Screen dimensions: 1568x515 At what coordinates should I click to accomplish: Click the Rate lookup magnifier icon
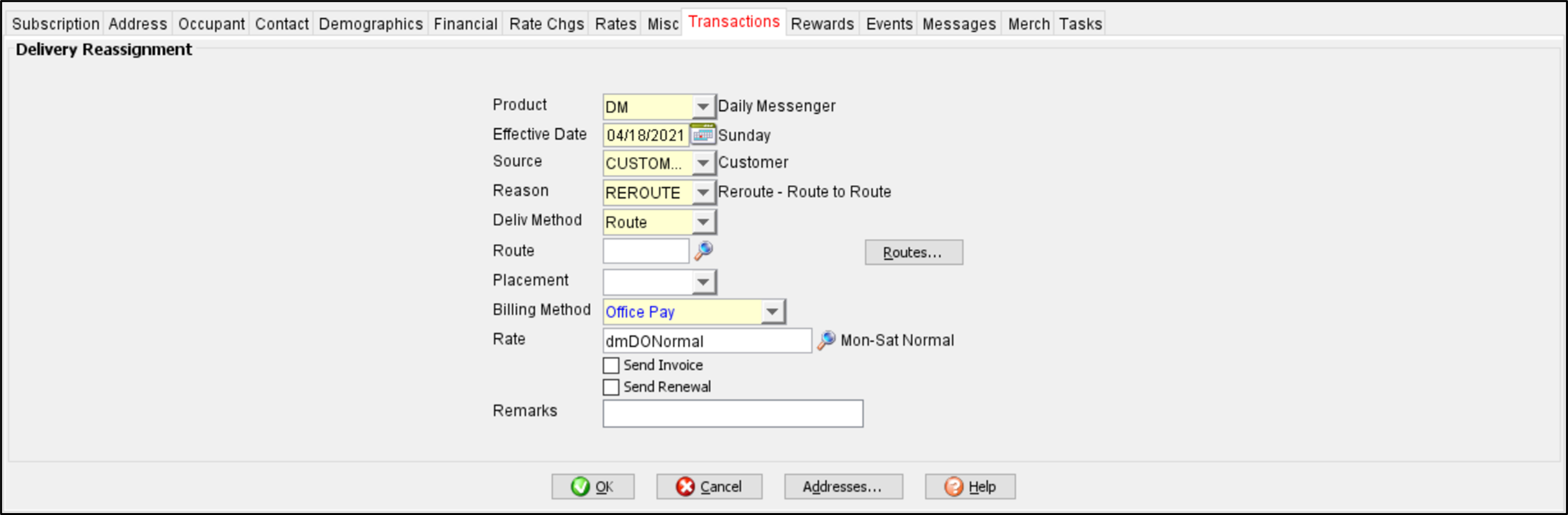(x=825, y=340)
